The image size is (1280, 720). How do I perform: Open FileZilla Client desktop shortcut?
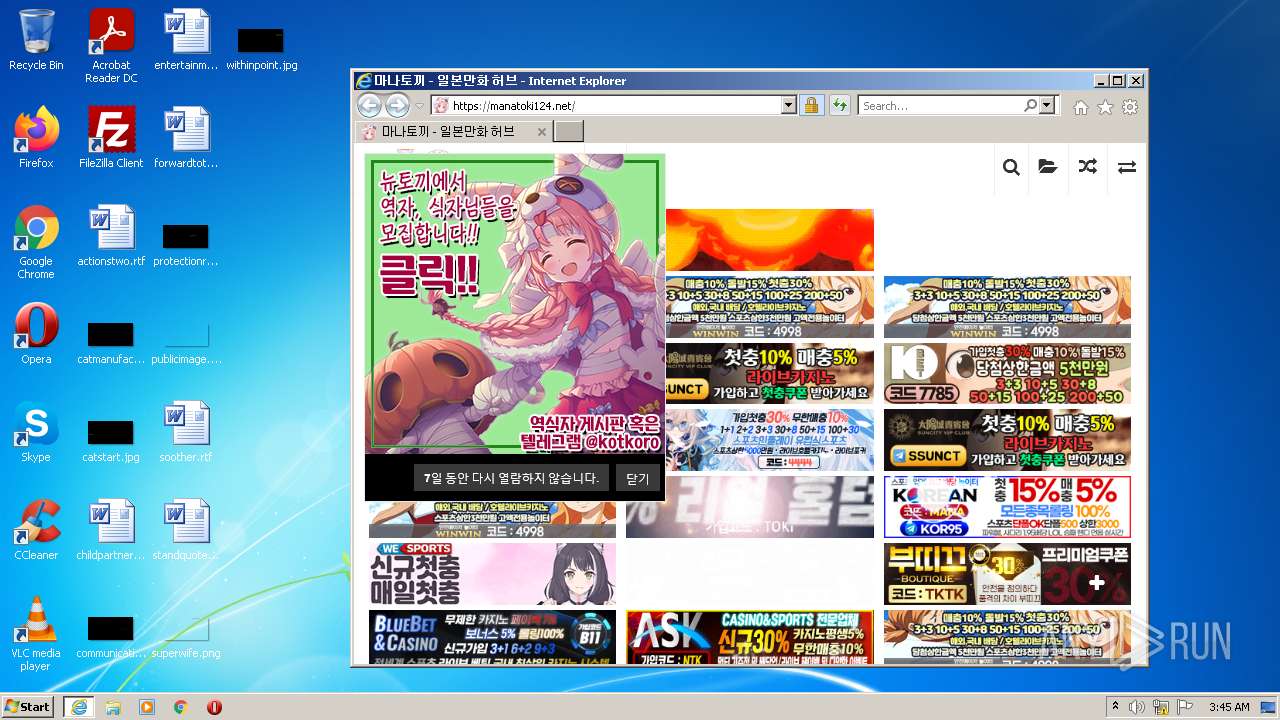pos(111,138)
